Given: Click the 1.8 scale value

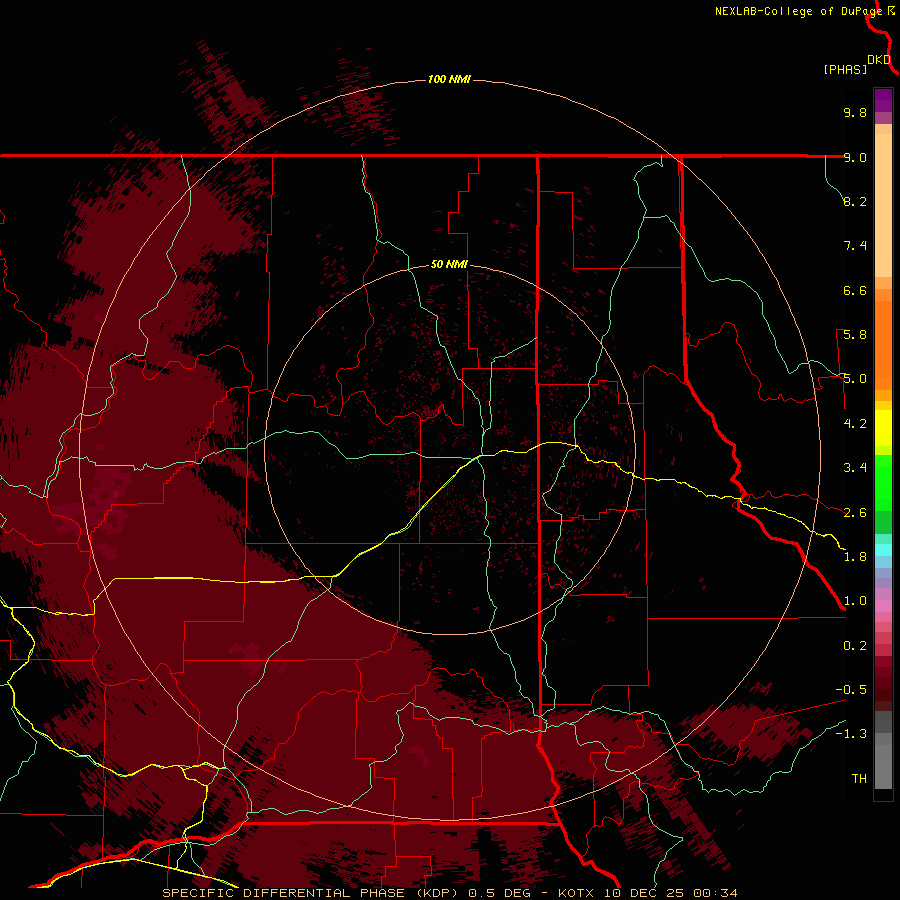Looking at the screenshot, I should 855,557.
